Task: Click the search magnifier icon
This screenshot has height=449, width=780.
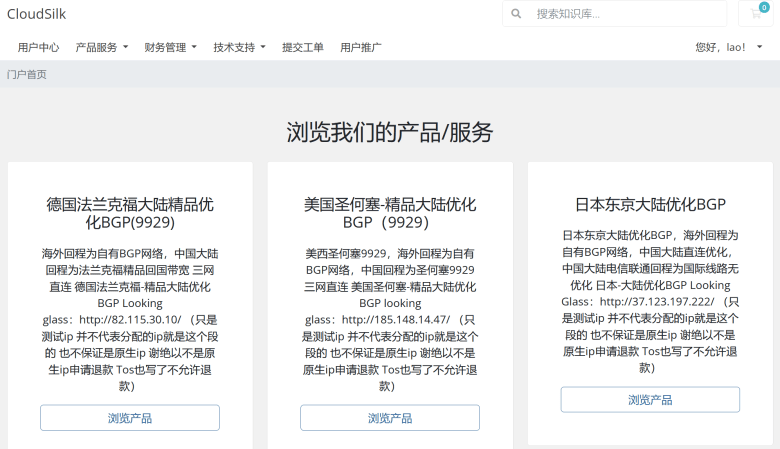Action: pos(516,14)
